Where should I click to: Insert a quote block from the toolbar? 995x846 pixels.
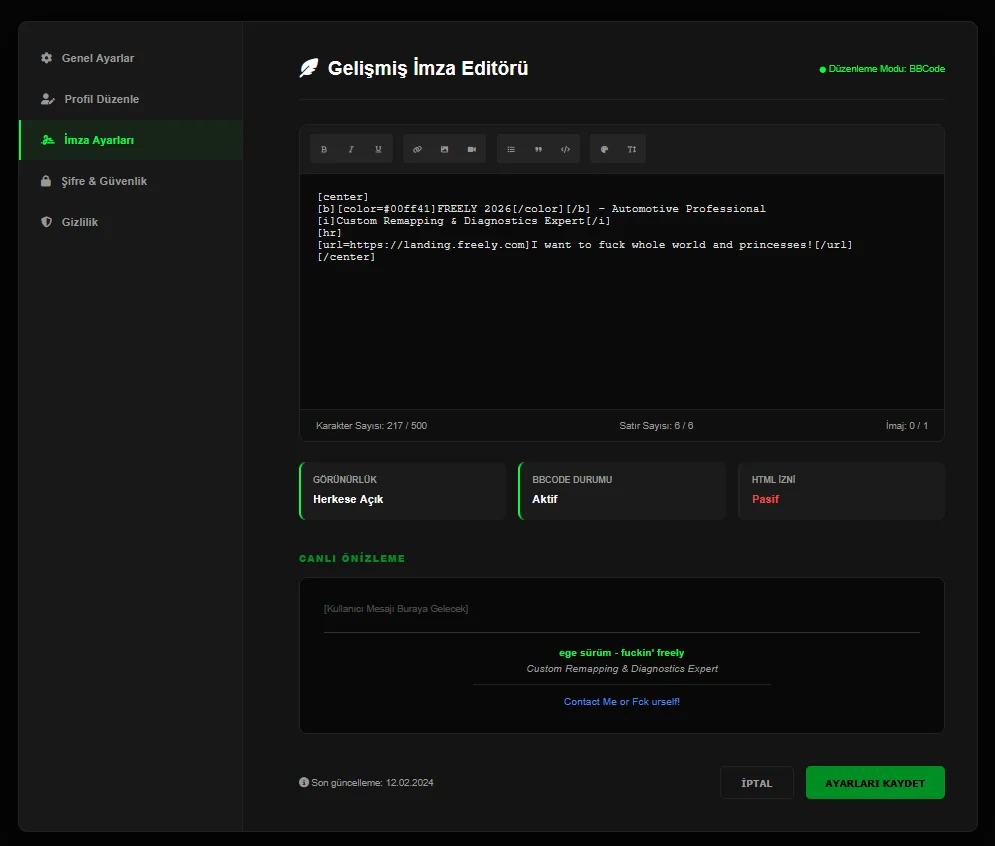(x=538, y=149)
